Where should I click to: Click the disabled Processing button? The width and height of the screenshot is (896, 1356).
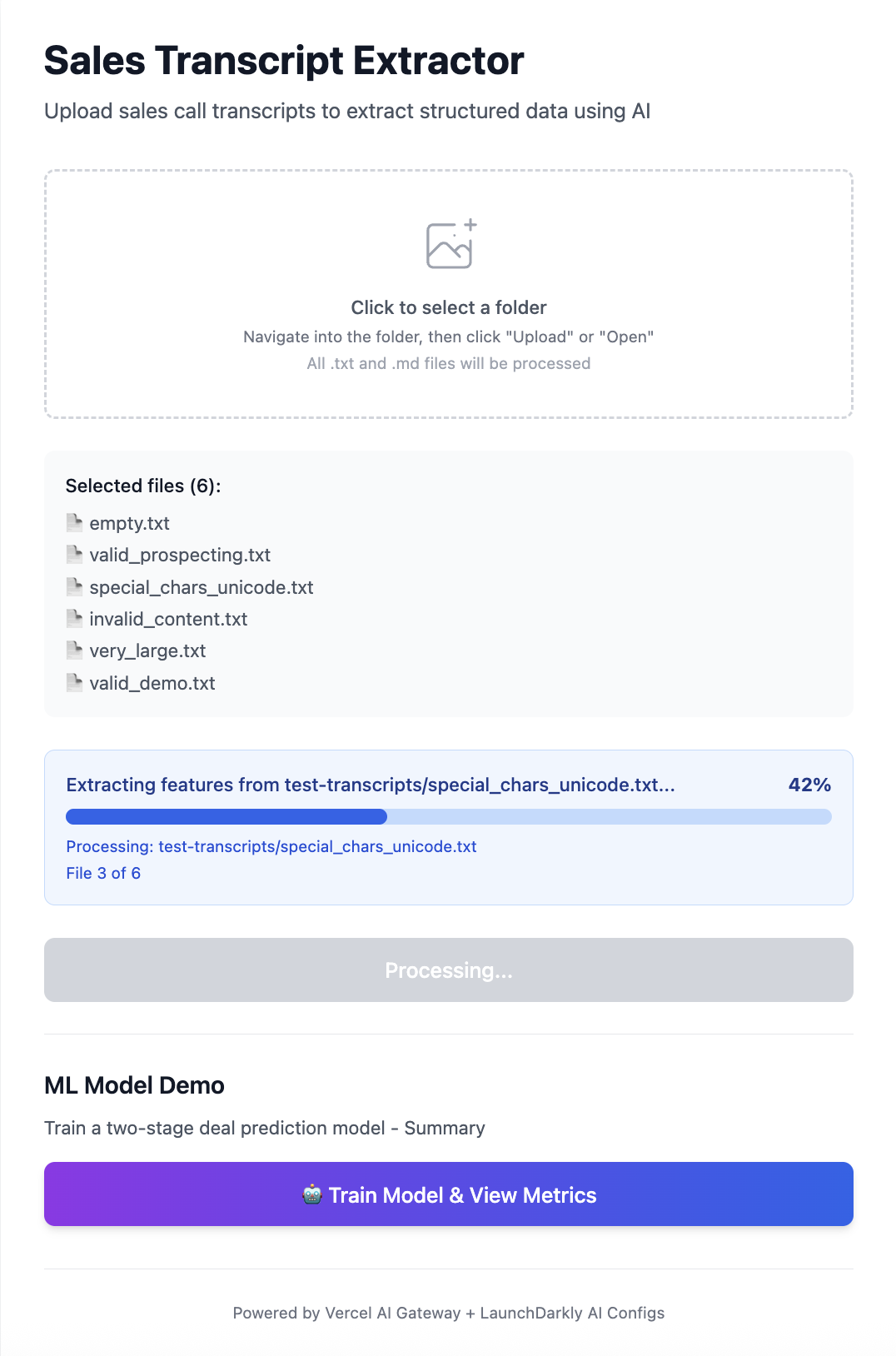449,970
